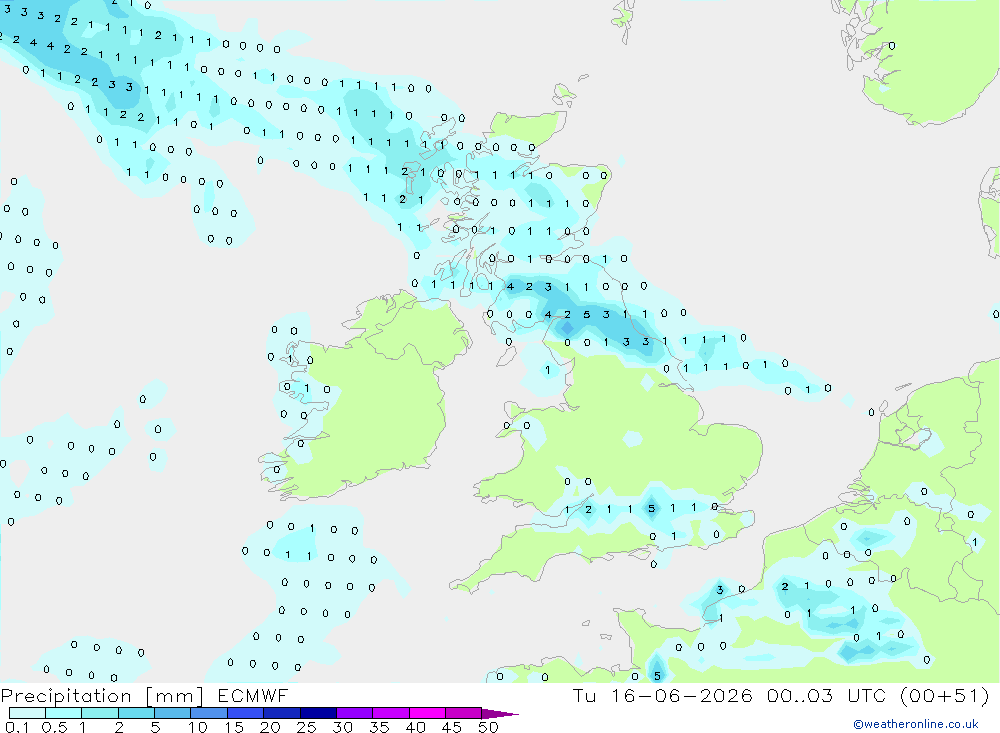Click the palest legend swatch for 0.1–0.5 mm

point(27,713)
